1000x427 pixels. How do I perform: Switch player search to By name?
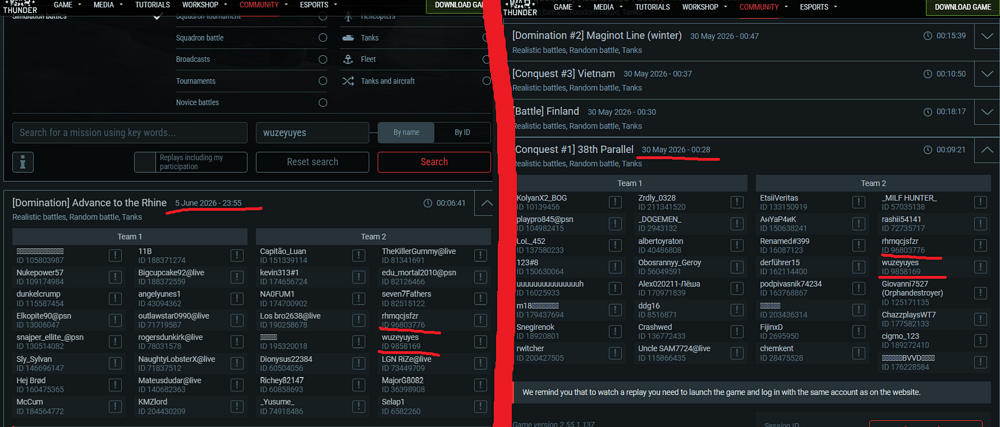(406, 133)
